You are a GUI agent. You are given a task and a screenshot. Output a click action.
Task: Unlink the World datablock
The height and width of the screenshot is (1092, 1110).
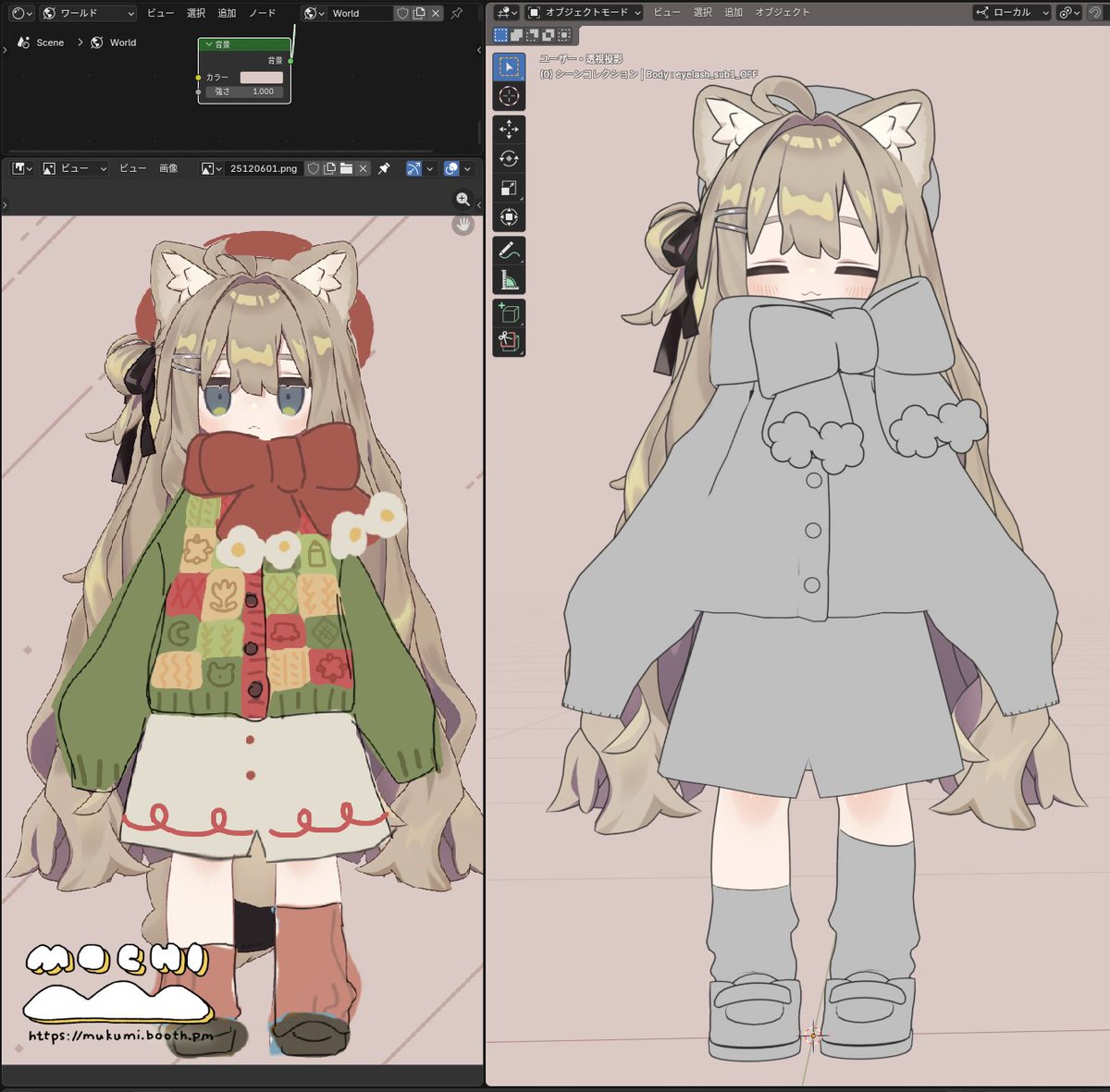[x=436, y=13]
